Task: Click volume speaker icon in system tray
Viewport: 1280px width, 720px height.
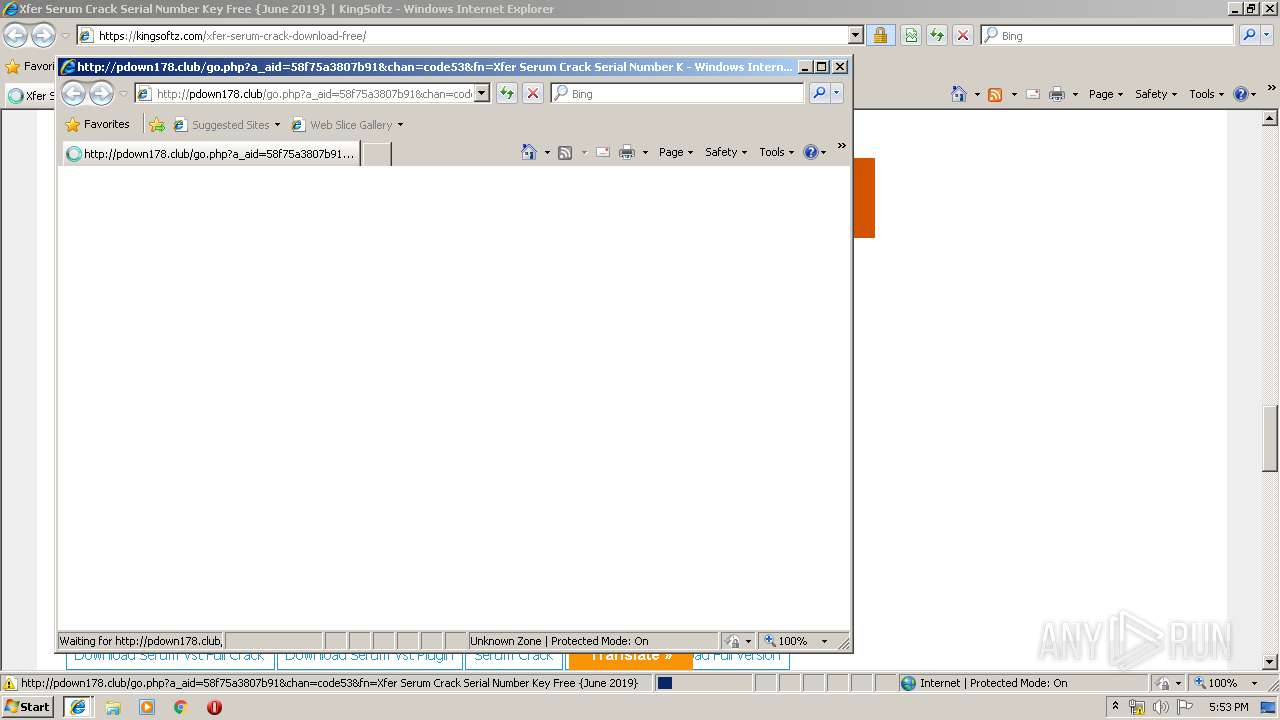Action: (1161, 707)
